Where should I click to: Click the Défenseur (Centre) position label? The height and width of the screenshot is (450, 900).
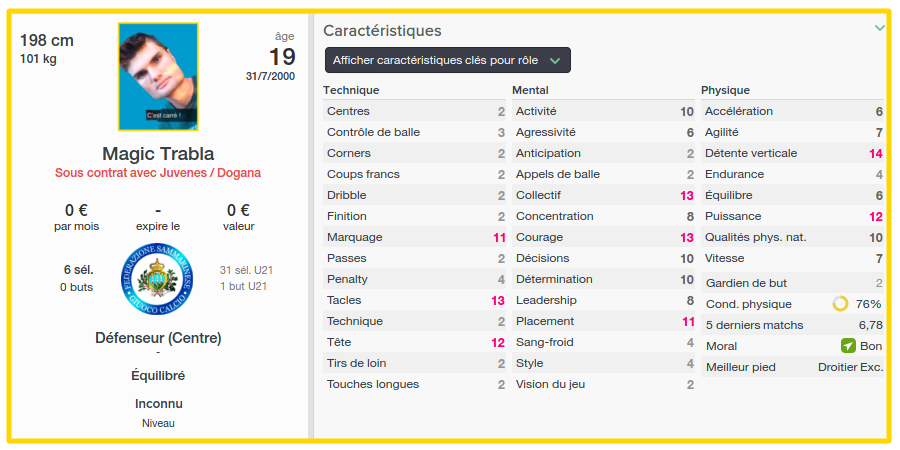[158, 338]
